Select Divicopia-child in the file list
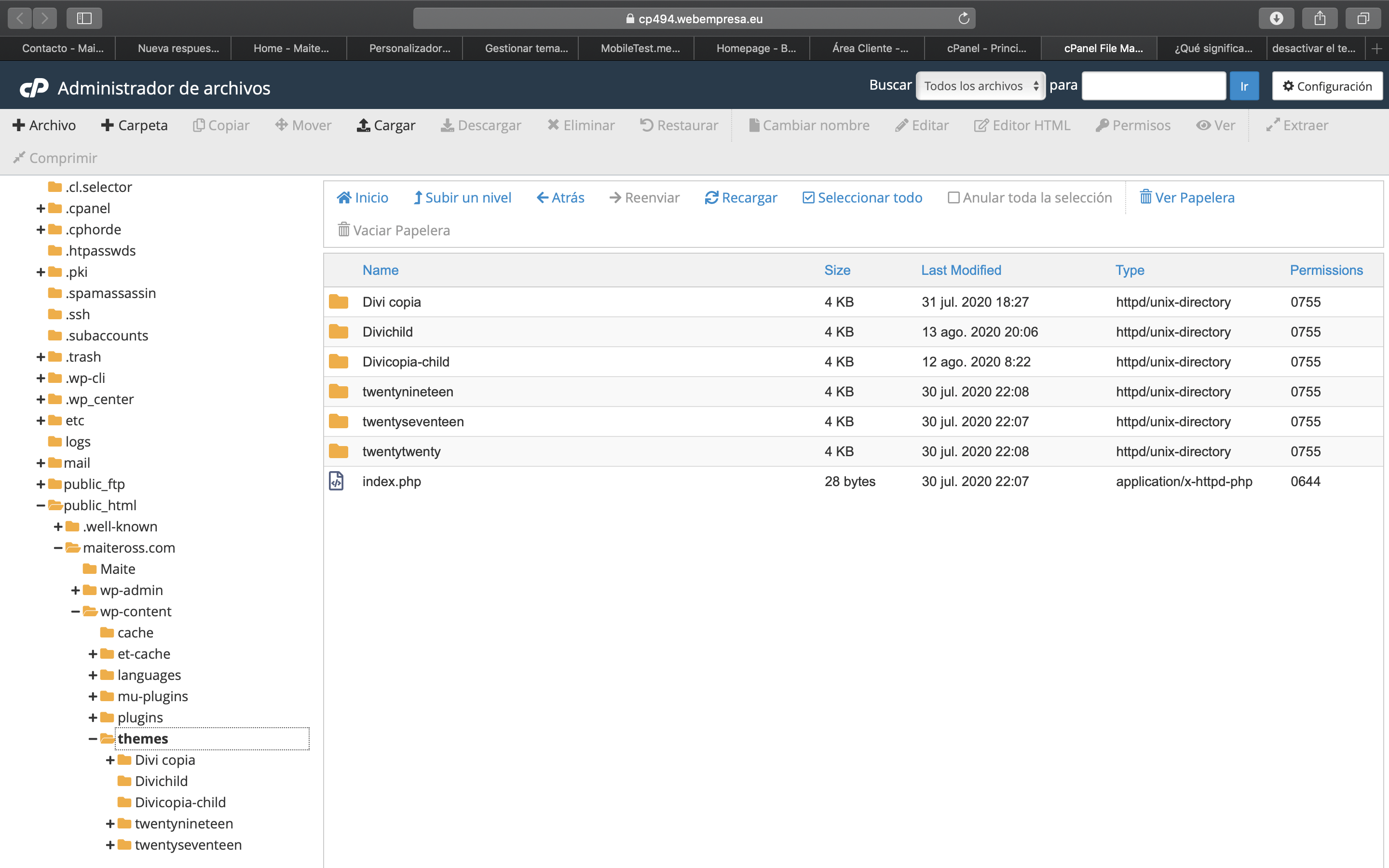 coord(853,362)
